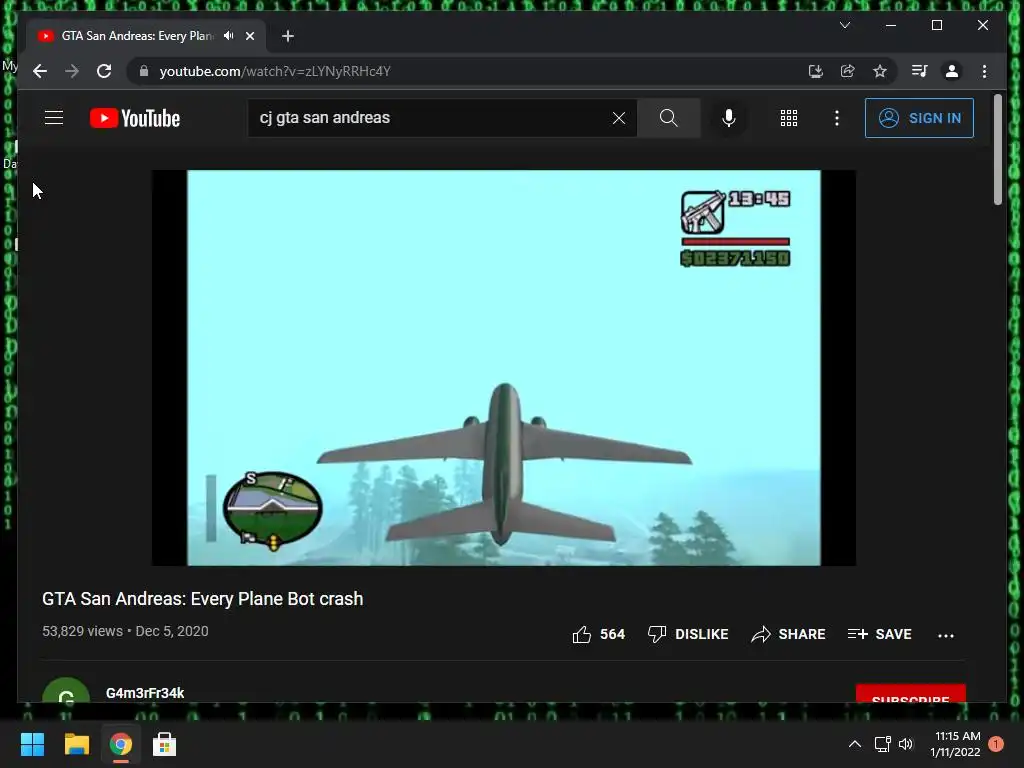Open Chrome three-dot menu
The image size is (1024, 768).
pyautogui.click(x=984, y=71)
